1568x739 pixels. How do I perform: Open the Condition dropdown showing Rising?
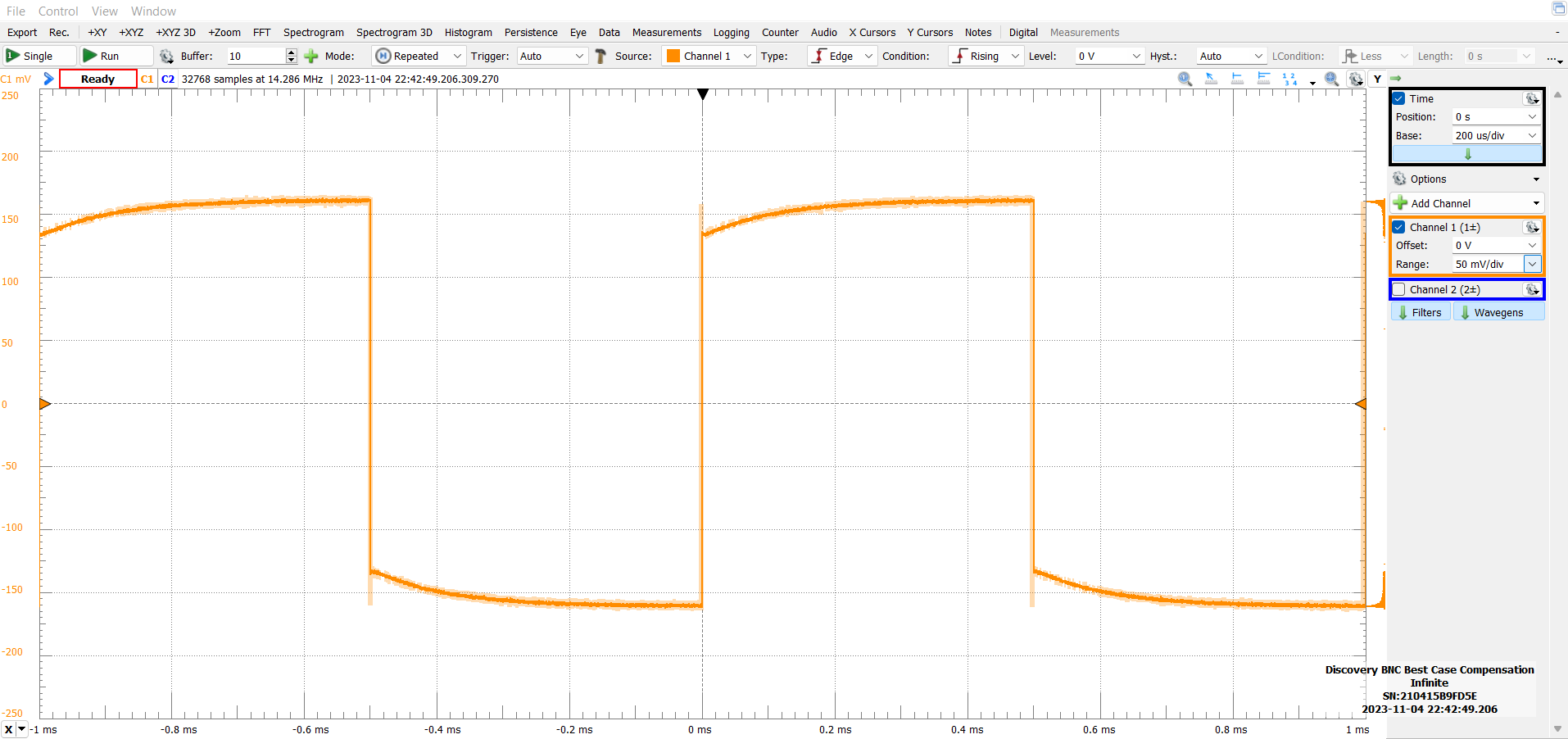(x=986, y=56)
